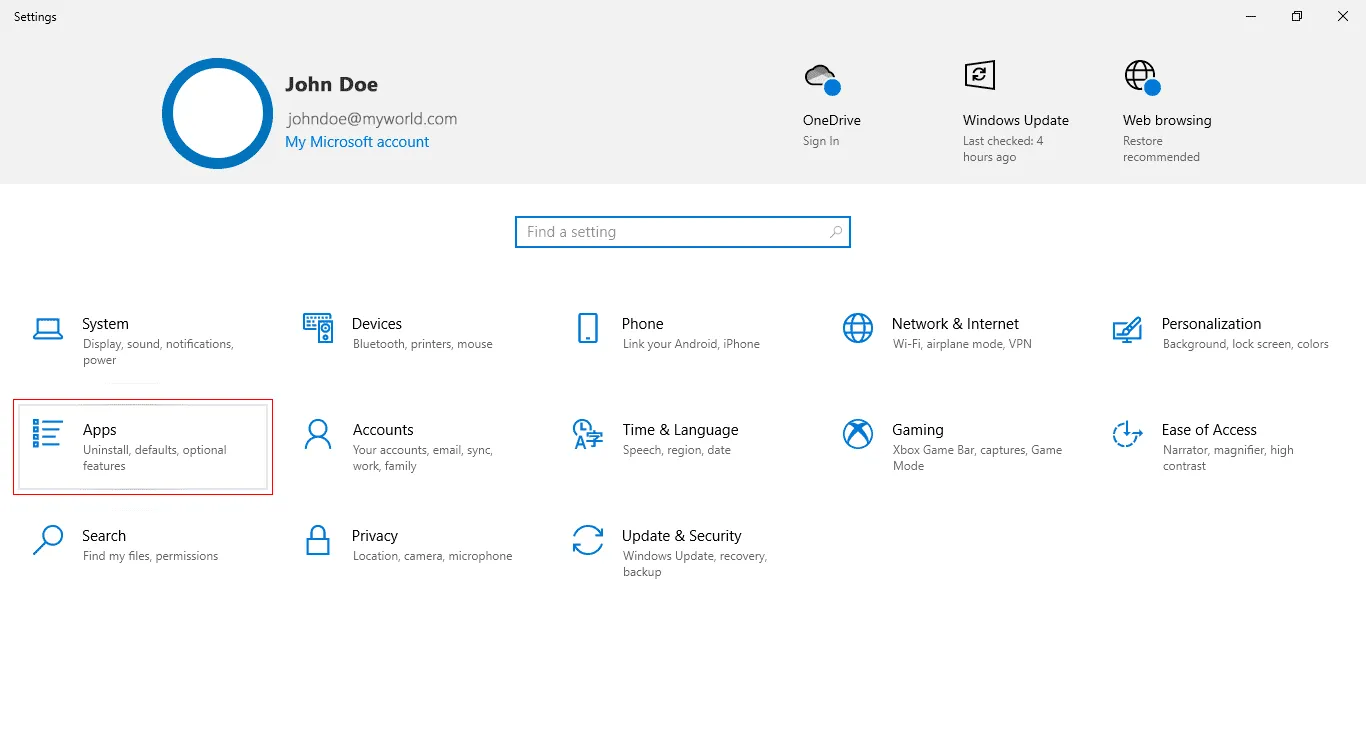Open the System settings laptop icon
Viewport: 1366px width, 738px height.
(x=48, y=328)
